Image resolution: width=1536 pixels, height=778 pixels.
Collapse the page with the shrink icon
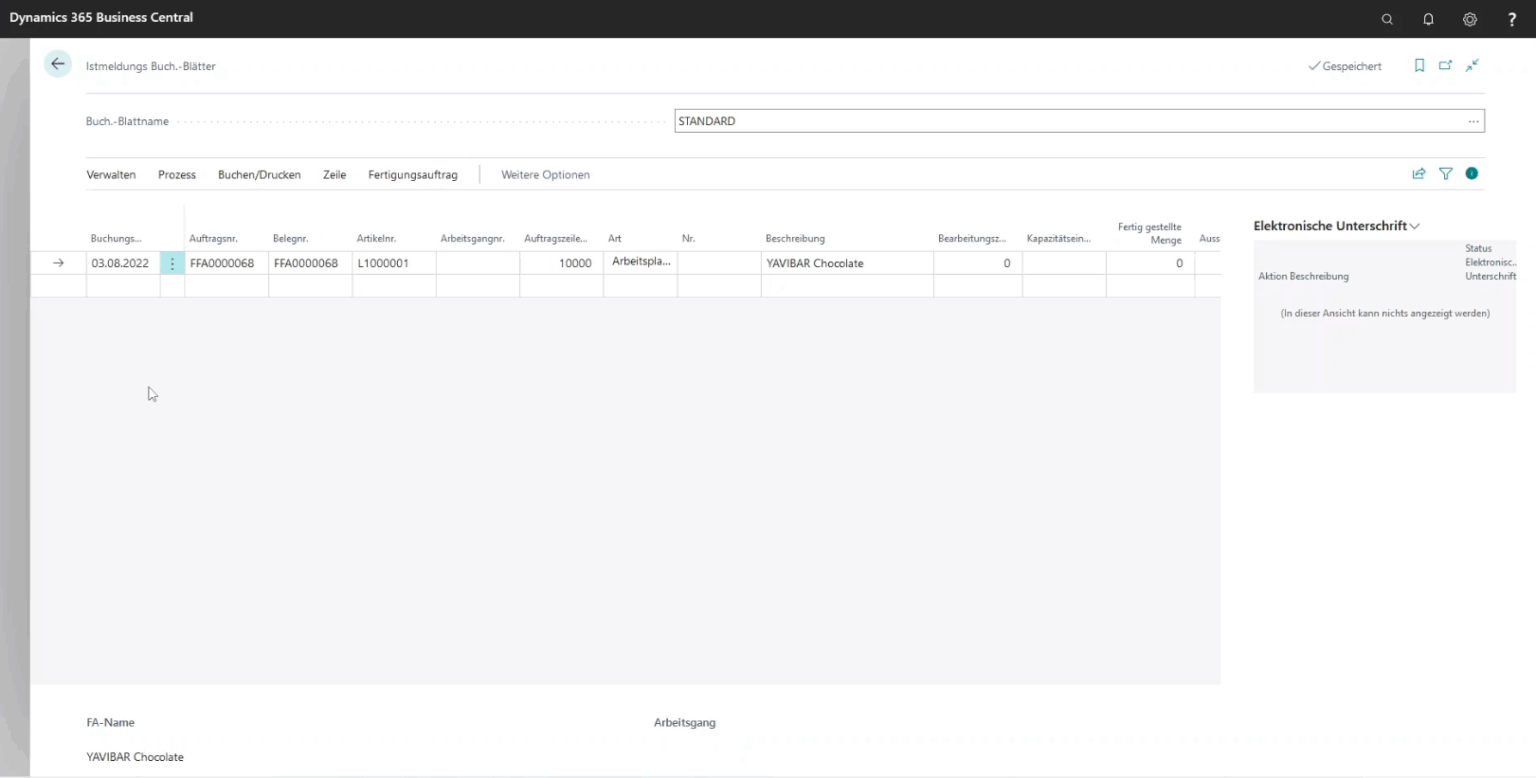1471,65
